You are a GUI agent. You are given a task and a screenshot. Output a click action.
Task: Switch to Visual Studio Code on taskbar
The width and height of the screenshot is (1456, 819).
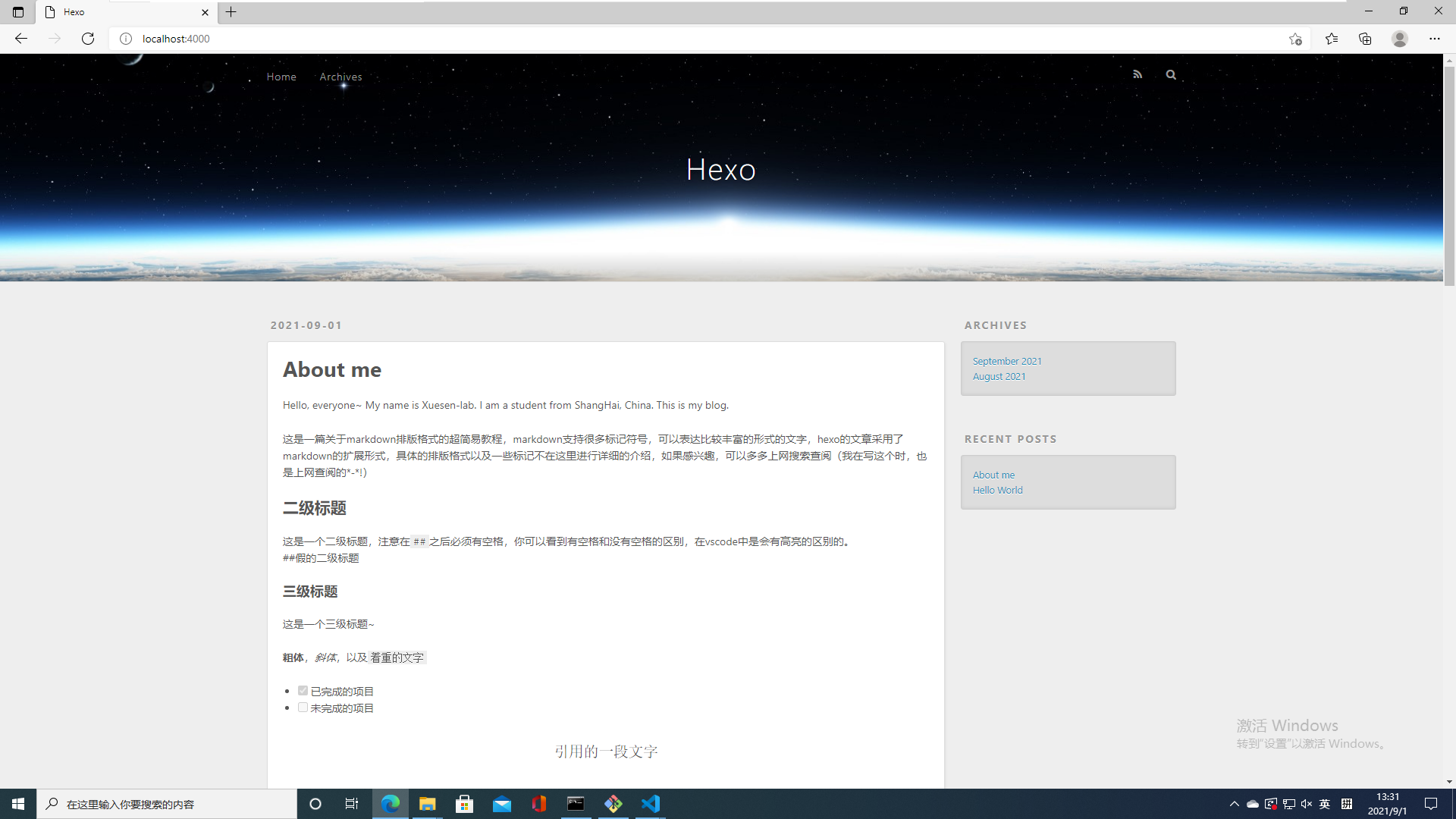click(651, 804)
